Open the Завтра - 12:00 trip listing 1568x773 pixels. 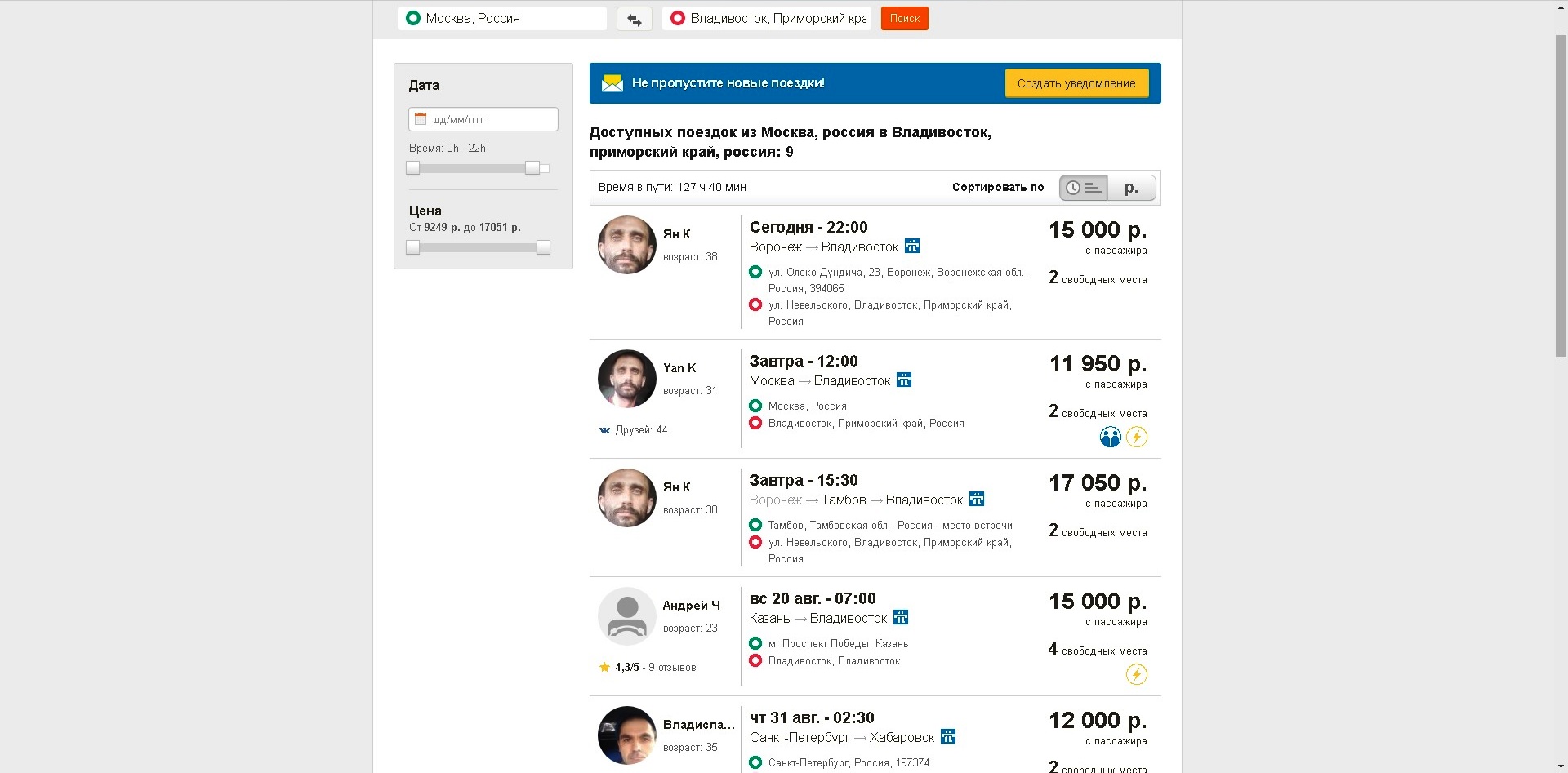[804, 361]
